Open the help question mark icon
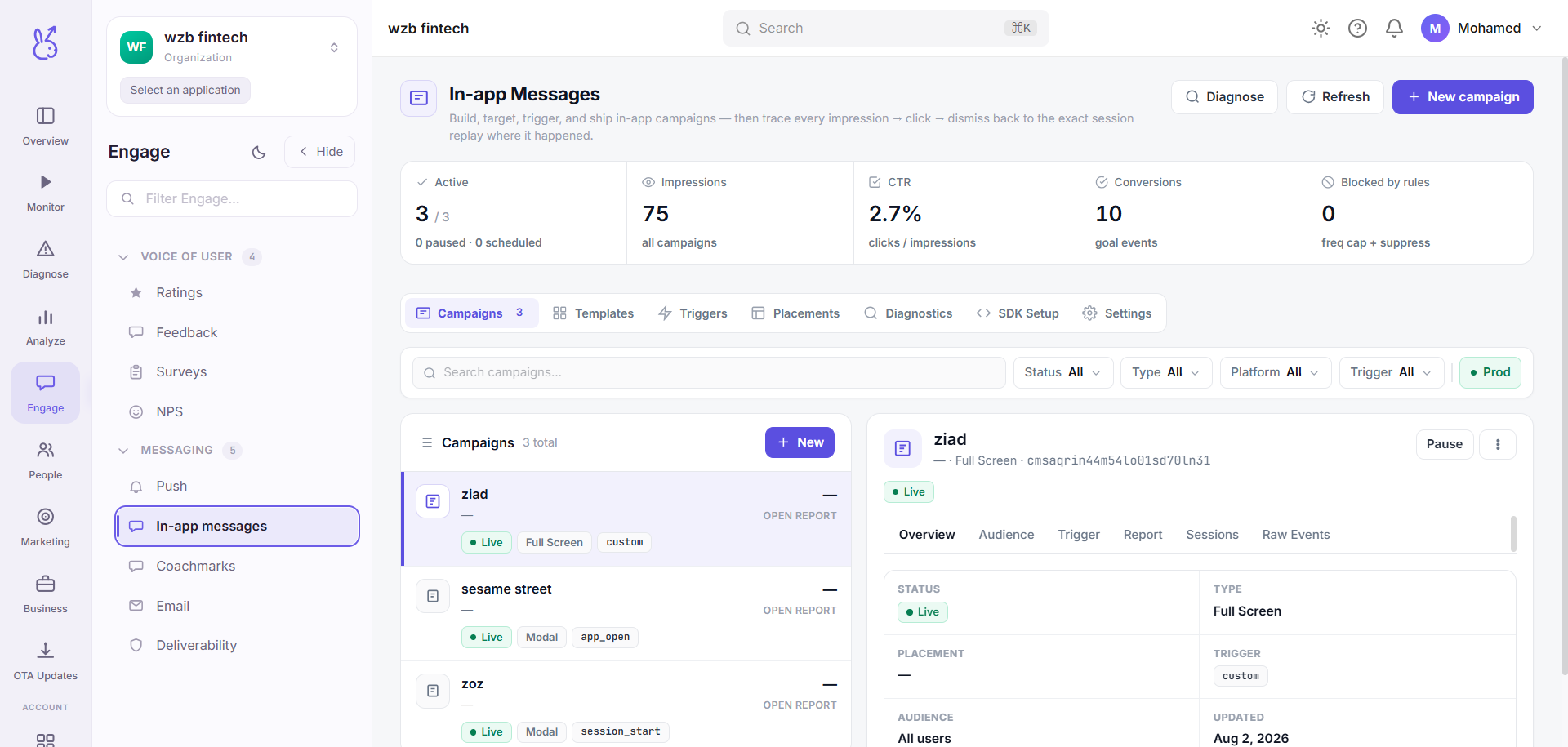Viewport: 1568px width, 747px height. click(1357, 29)
